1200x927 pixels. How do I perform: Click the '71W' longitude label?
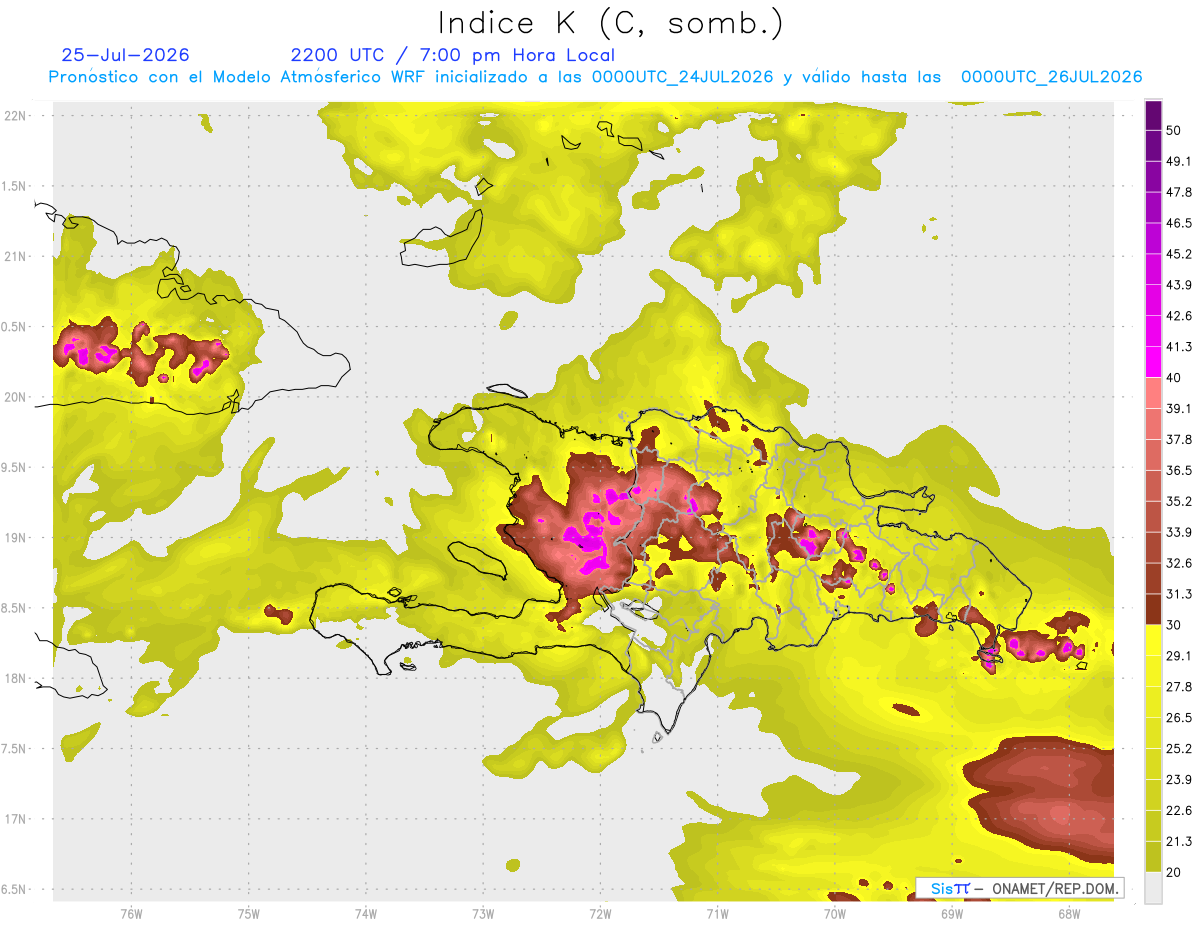pyautogui.click(x=717, y=913)
